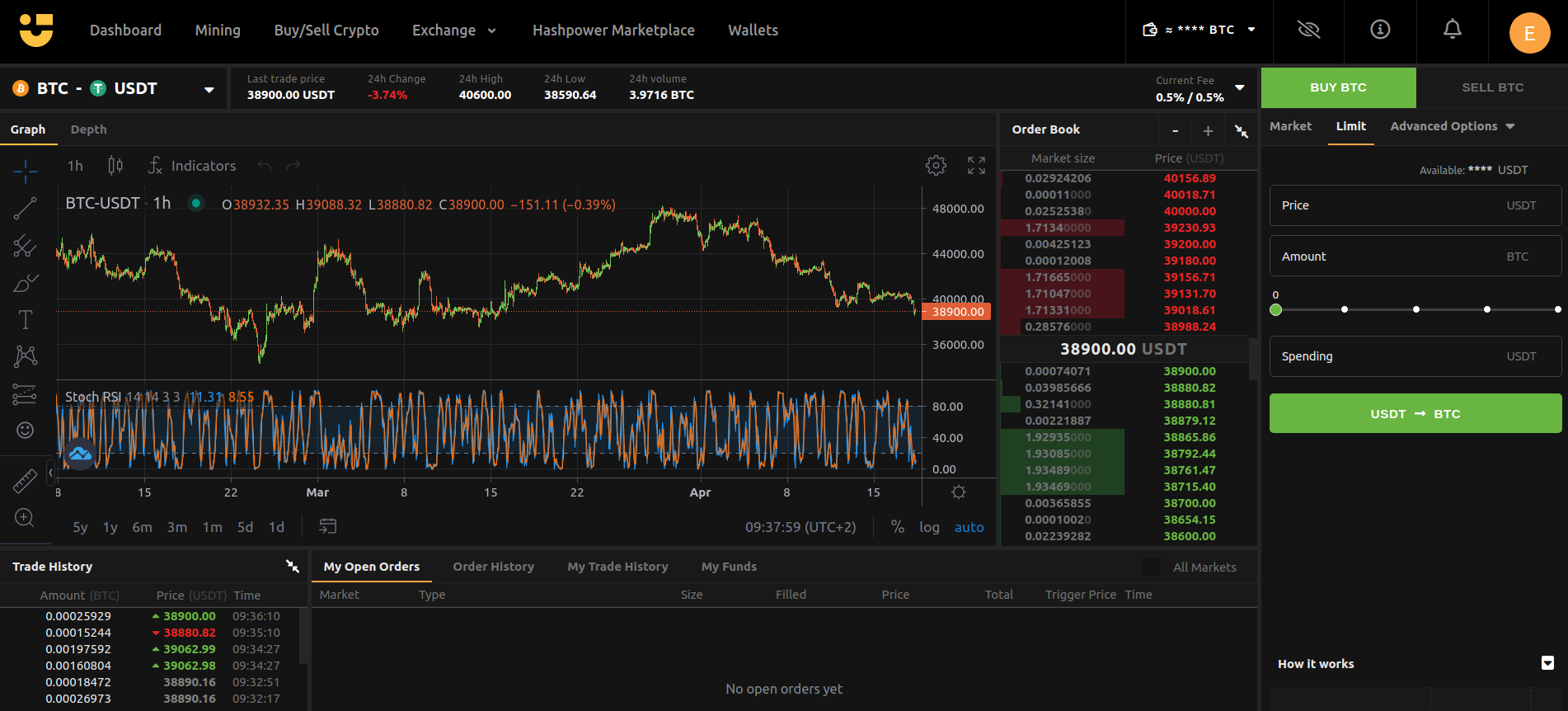
Task: Collapse the Order Book panel
Action: pyautogui.click(x=1241, y=130)
